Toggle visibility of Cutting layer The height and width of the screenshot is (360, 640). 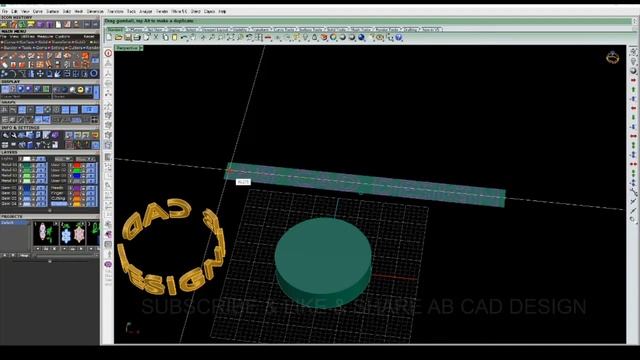click(x=70, y=198)
